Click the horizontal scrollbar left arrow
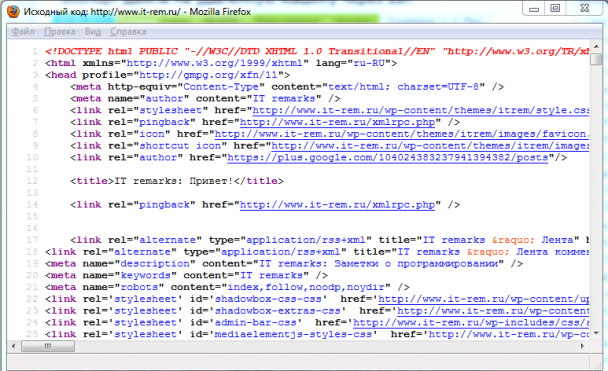The image size is (608, 371). [x=14, y=346]
